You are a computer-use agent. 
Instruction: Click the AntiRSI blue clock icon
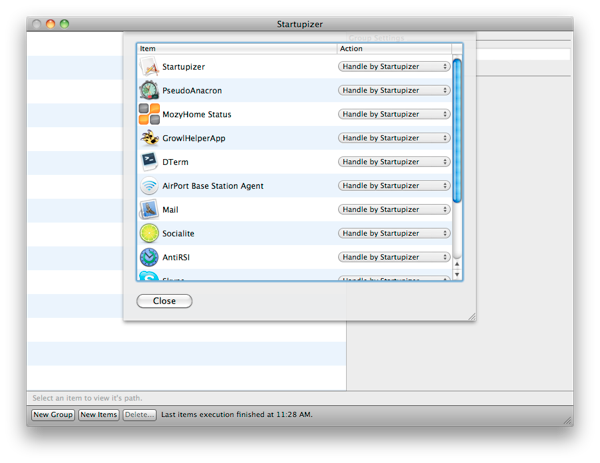[149, 257]
